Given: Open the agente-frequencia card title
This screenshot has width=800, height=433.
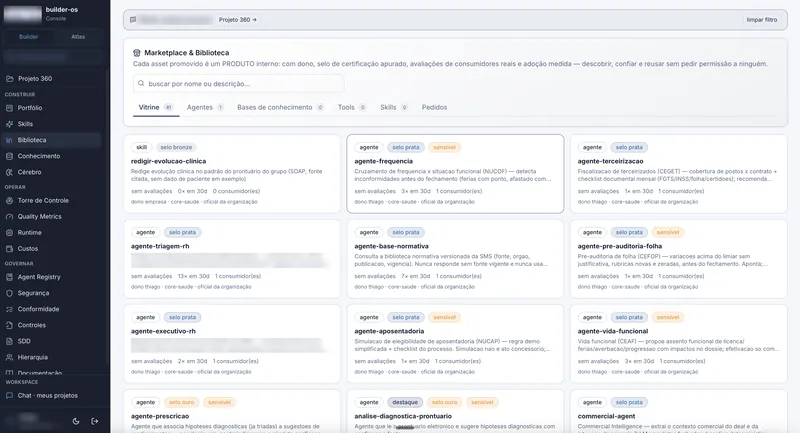Looking at the screenshot, I should tap(383, 161).
